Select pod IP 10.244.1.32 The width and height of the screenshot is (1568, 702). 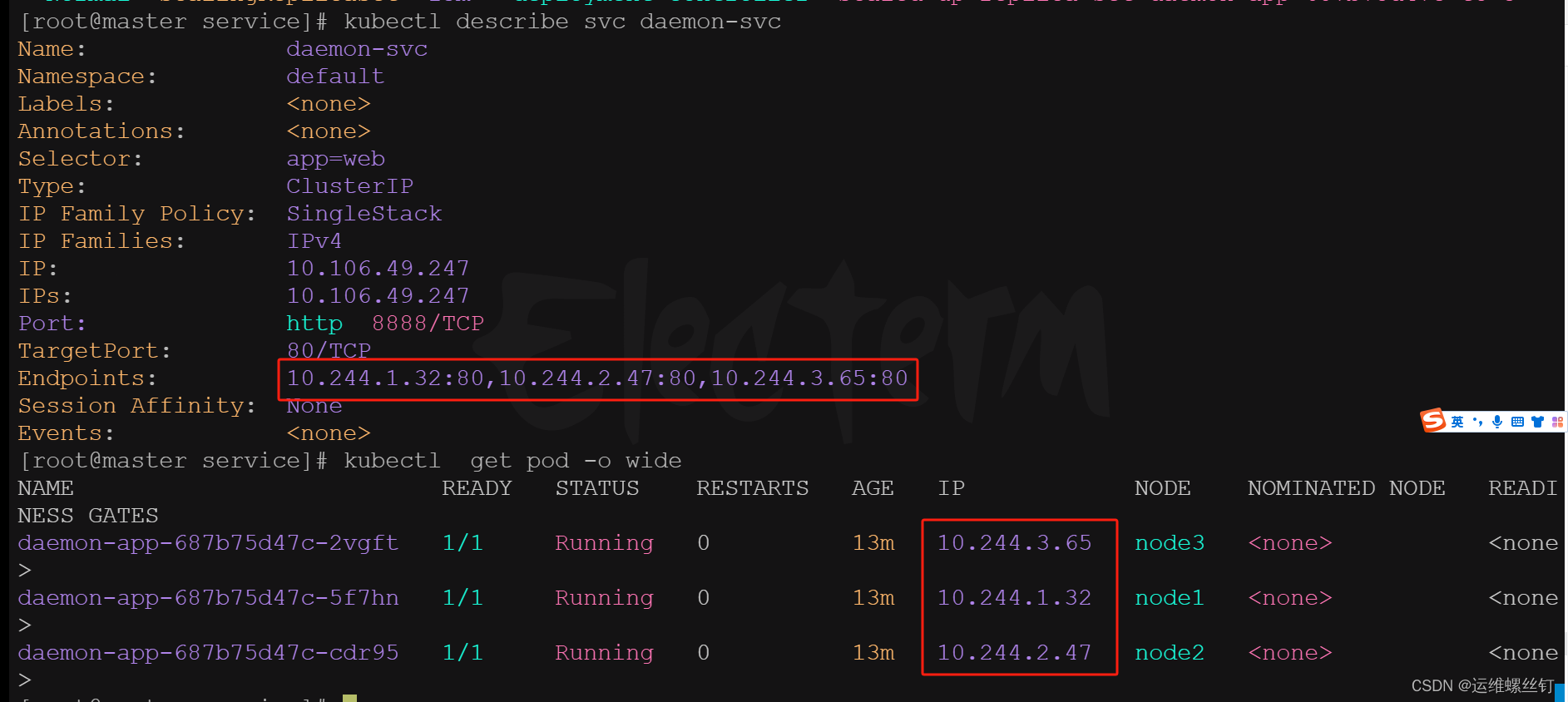pos(1015,598)
